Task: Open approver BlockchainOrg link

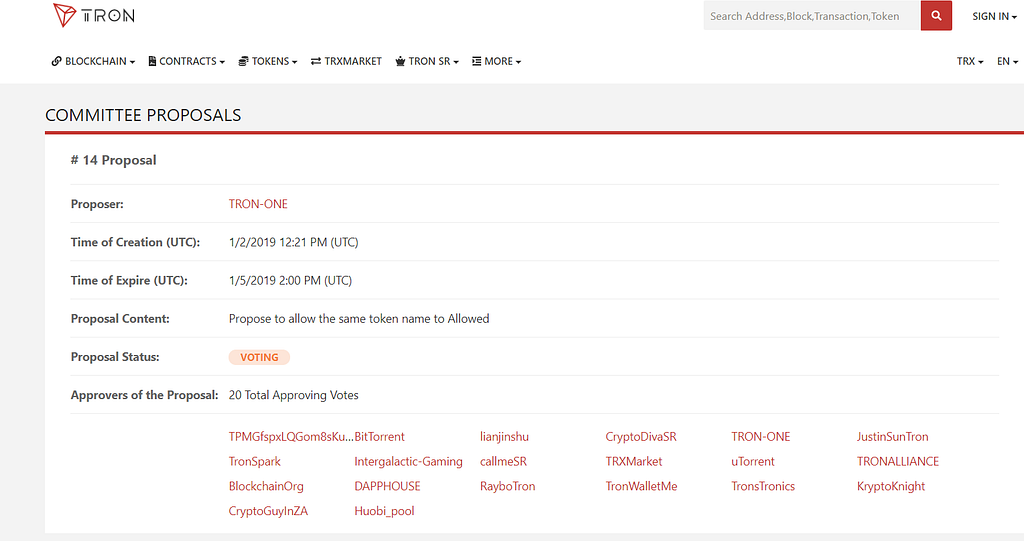Action: tap(266, 486)
